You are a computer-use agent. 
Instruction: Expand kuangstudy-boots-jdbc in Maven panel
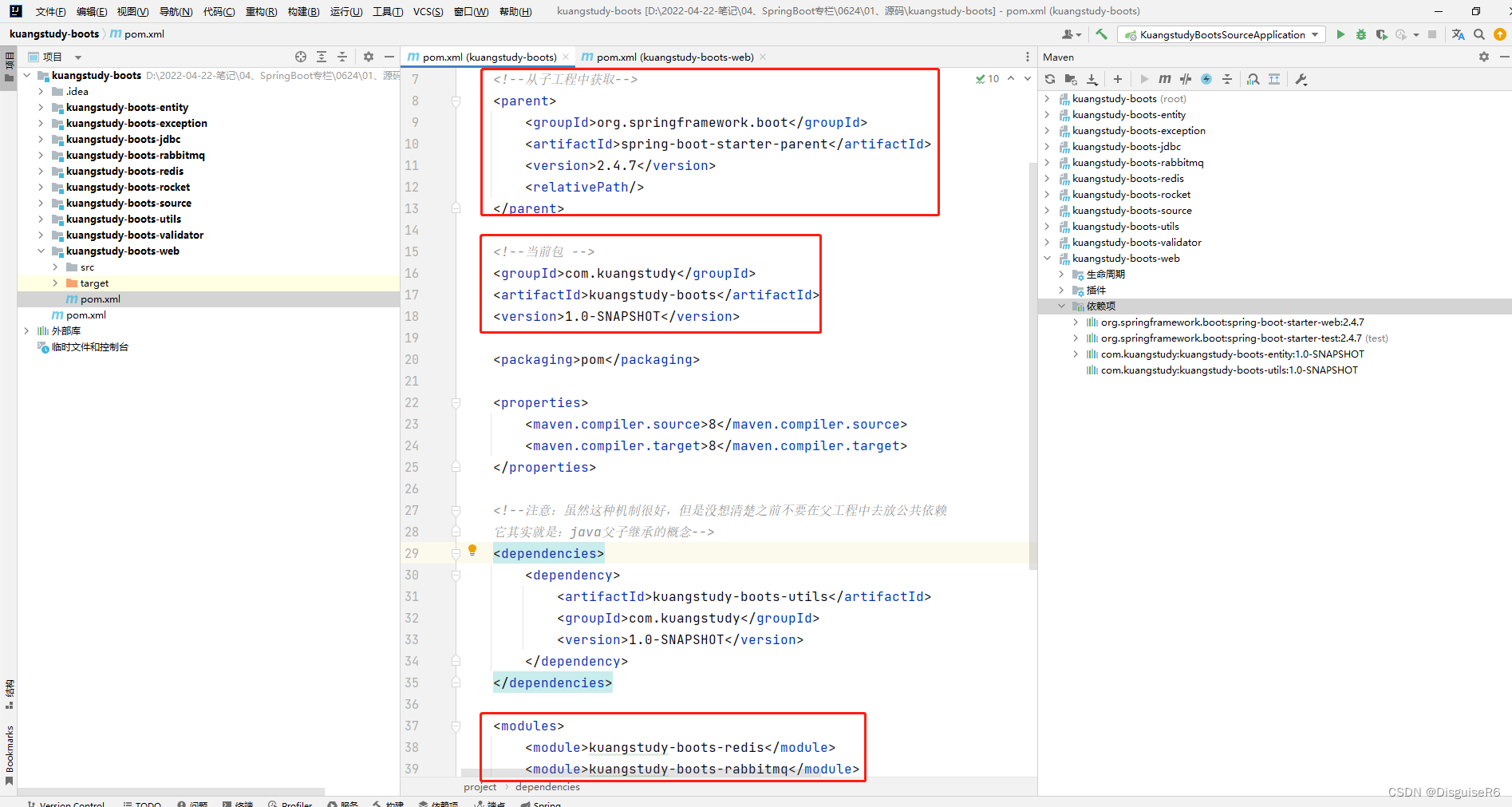tap(1047, 146)
